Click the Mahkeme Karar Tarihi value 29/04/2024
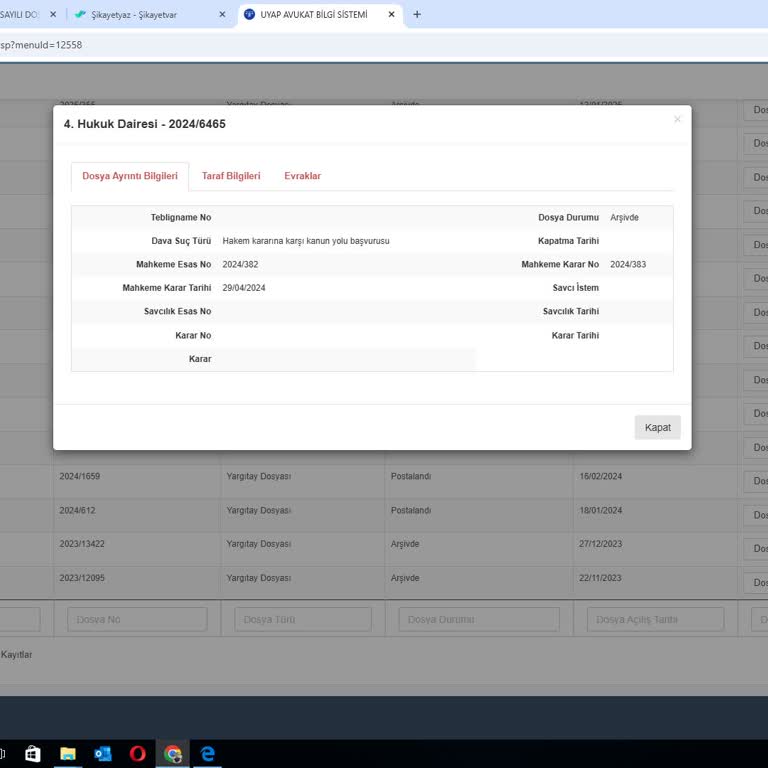Image resolution: width=768 pixels, height=768 pixels. tap(244, 288)
